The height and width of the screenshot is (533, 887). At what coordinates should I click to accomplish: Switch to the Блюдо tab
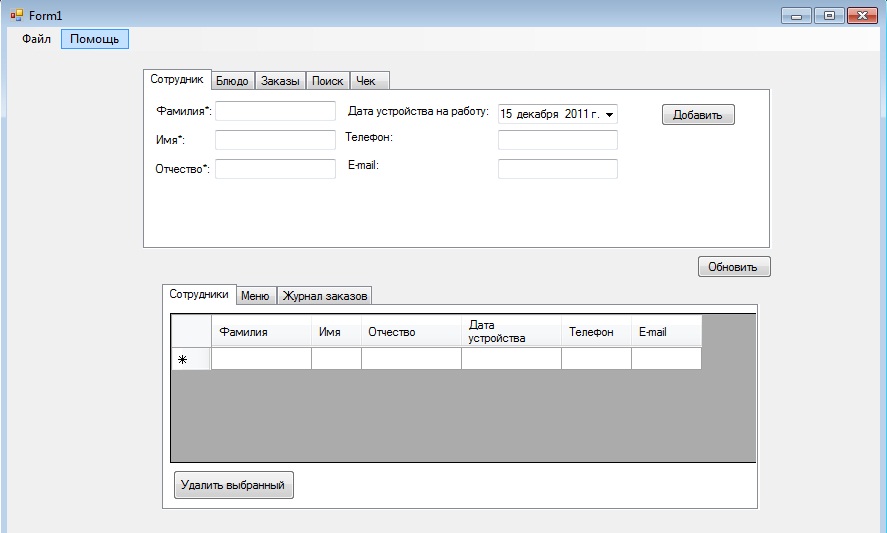[x=232, y=81]
